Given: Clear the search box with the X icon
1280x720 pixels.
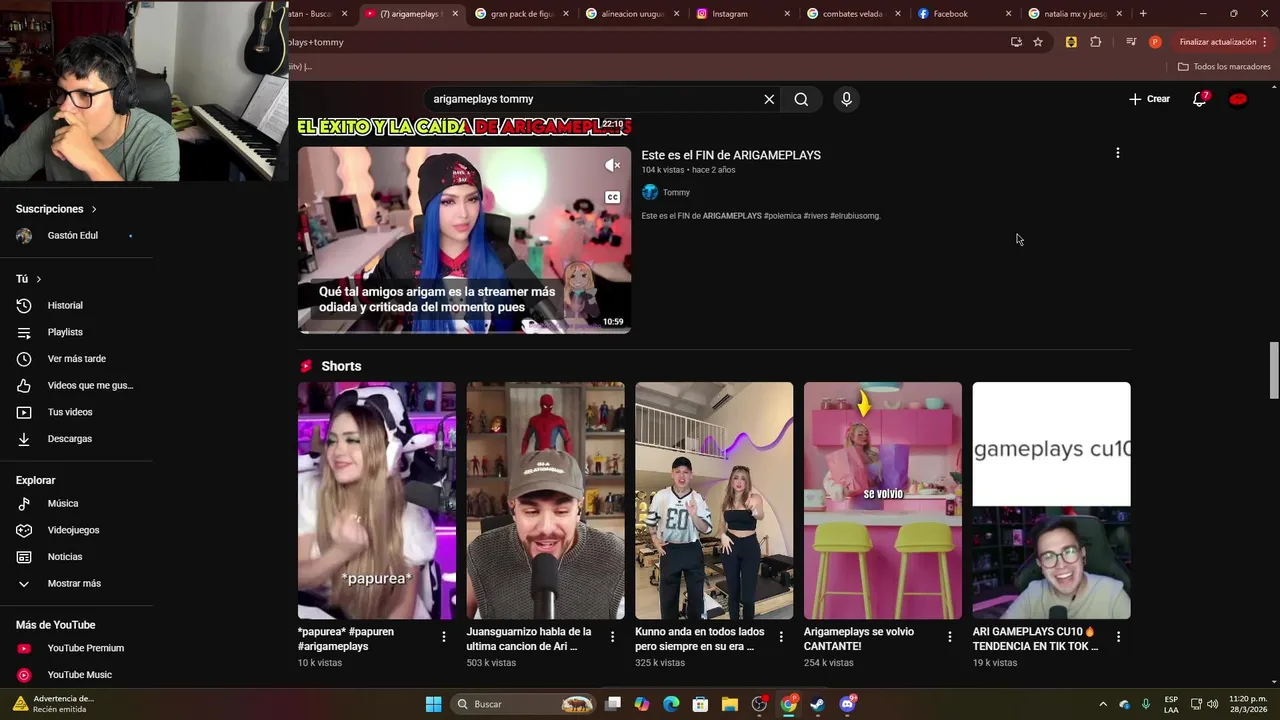Looking at the screenshot, I should point(769,99).
